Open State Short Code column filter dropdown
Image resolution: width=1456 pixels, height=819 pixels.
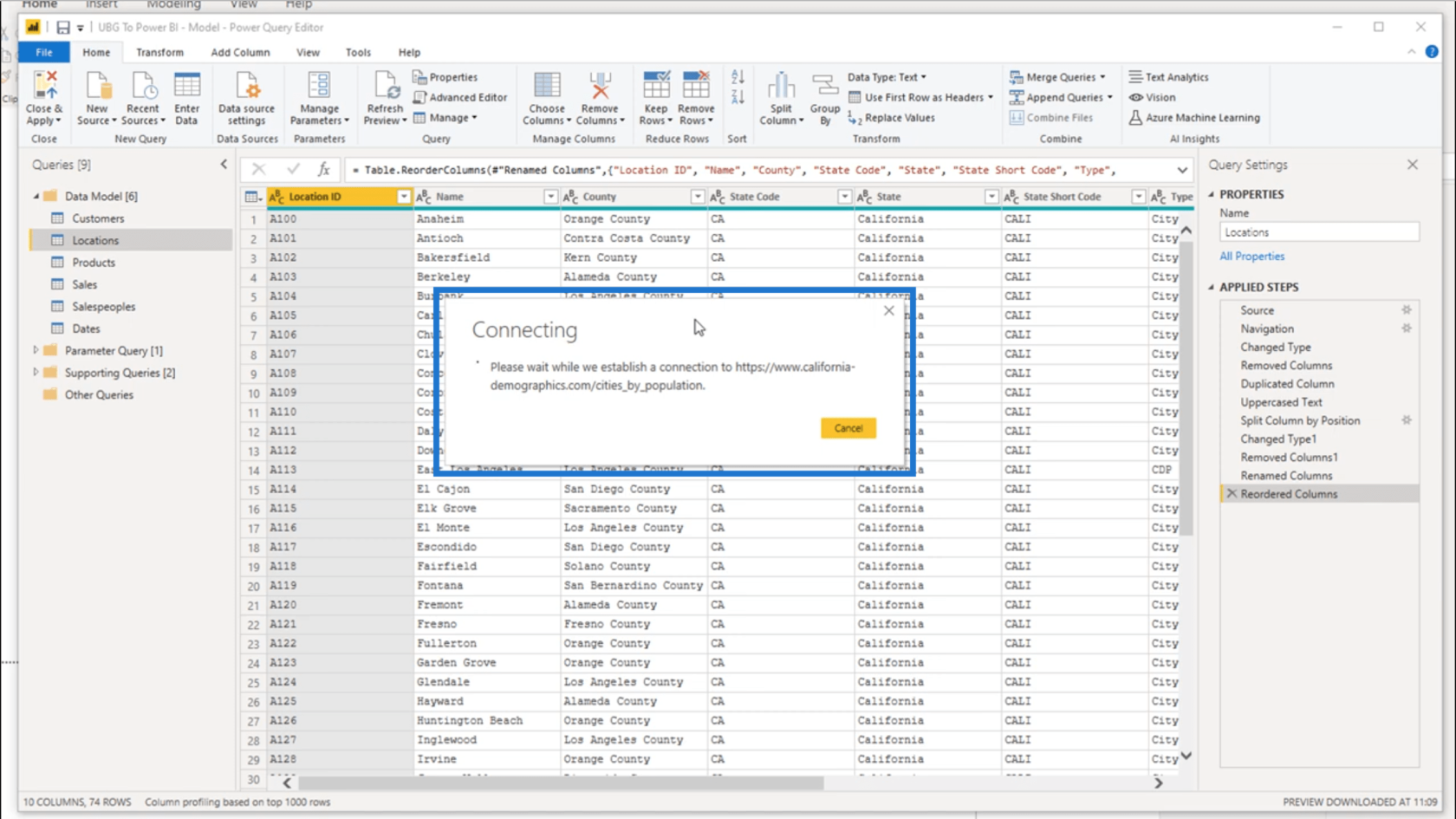[1138, 197]
